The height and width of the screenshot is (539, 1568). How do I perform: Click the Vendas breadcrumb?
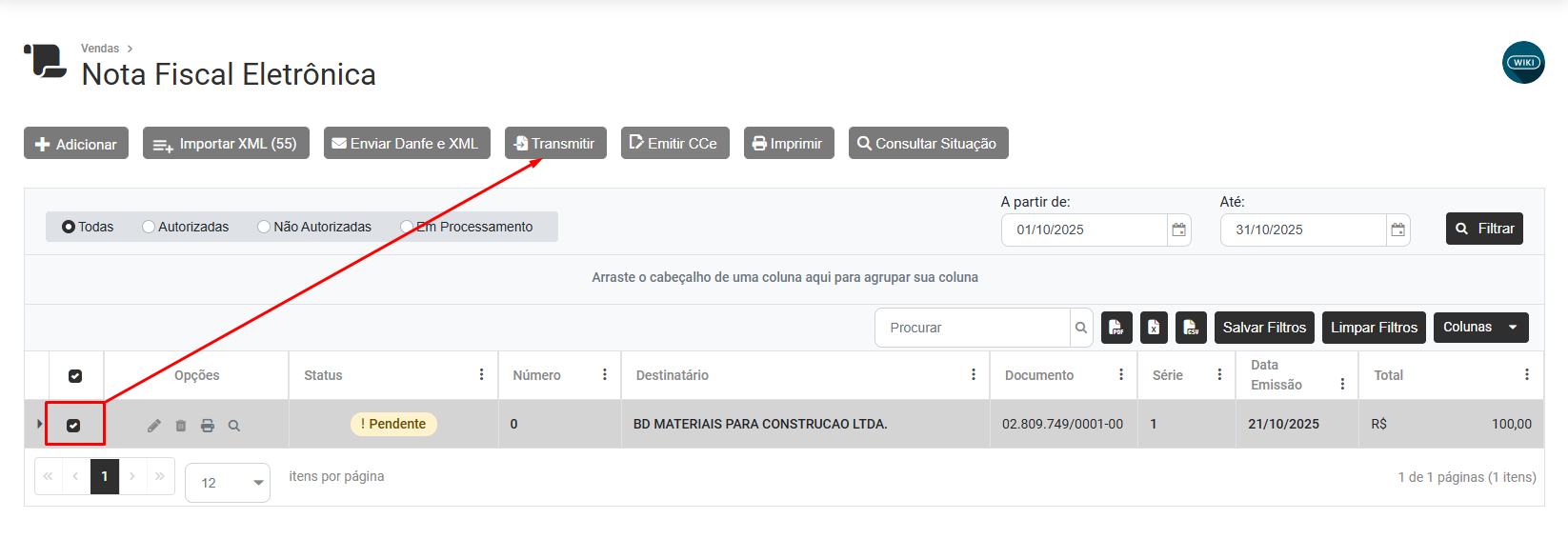point(100,49)
